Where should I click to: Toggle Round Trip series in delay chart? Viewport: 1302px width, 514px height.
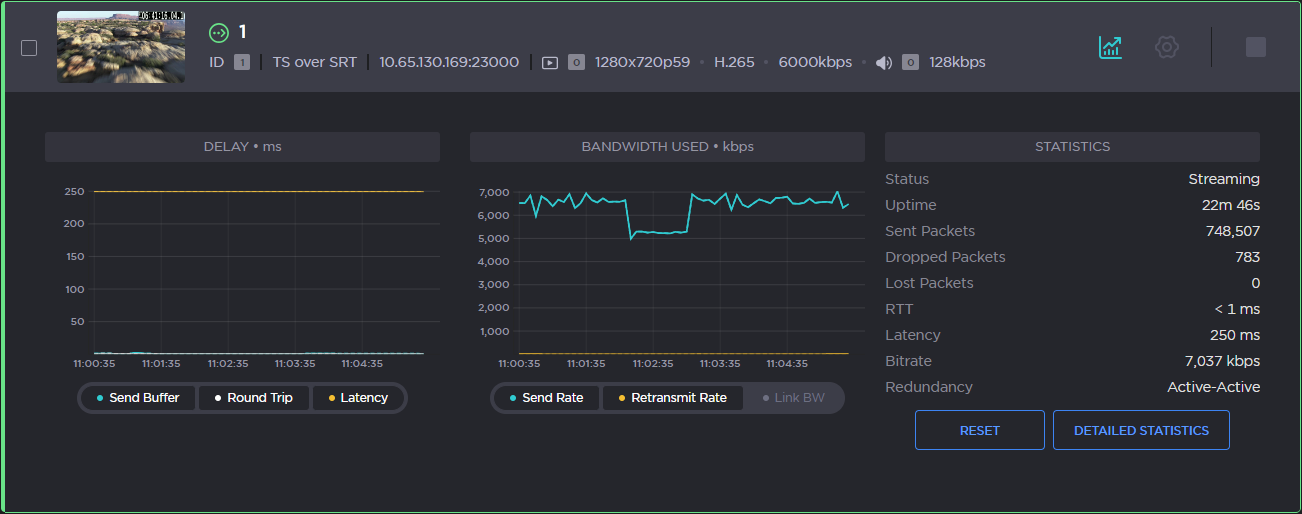pyautogui.click(x=252, y=398)
